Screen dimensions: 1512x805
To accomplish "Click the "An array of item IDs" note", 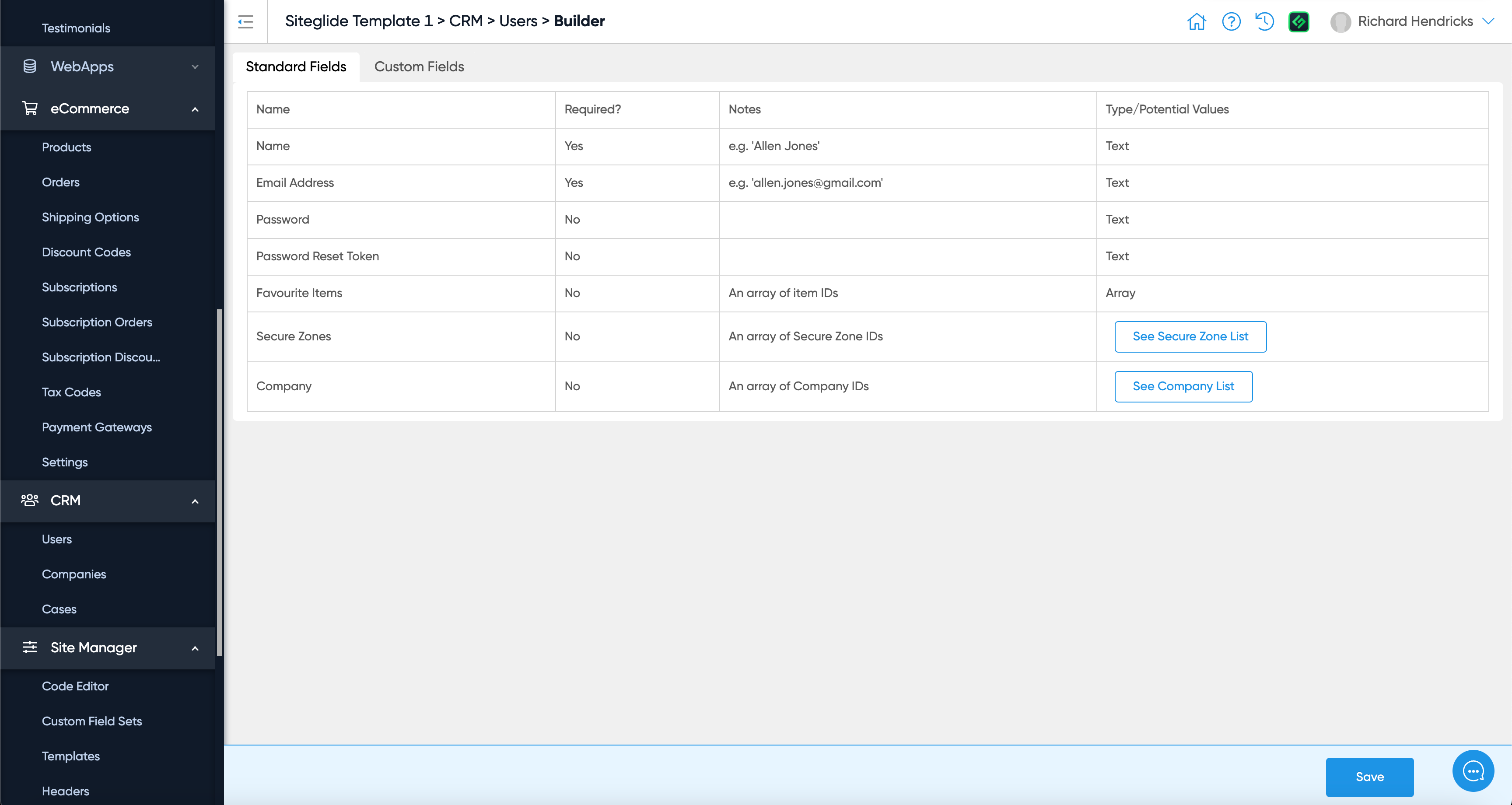I will coord(783,293).
